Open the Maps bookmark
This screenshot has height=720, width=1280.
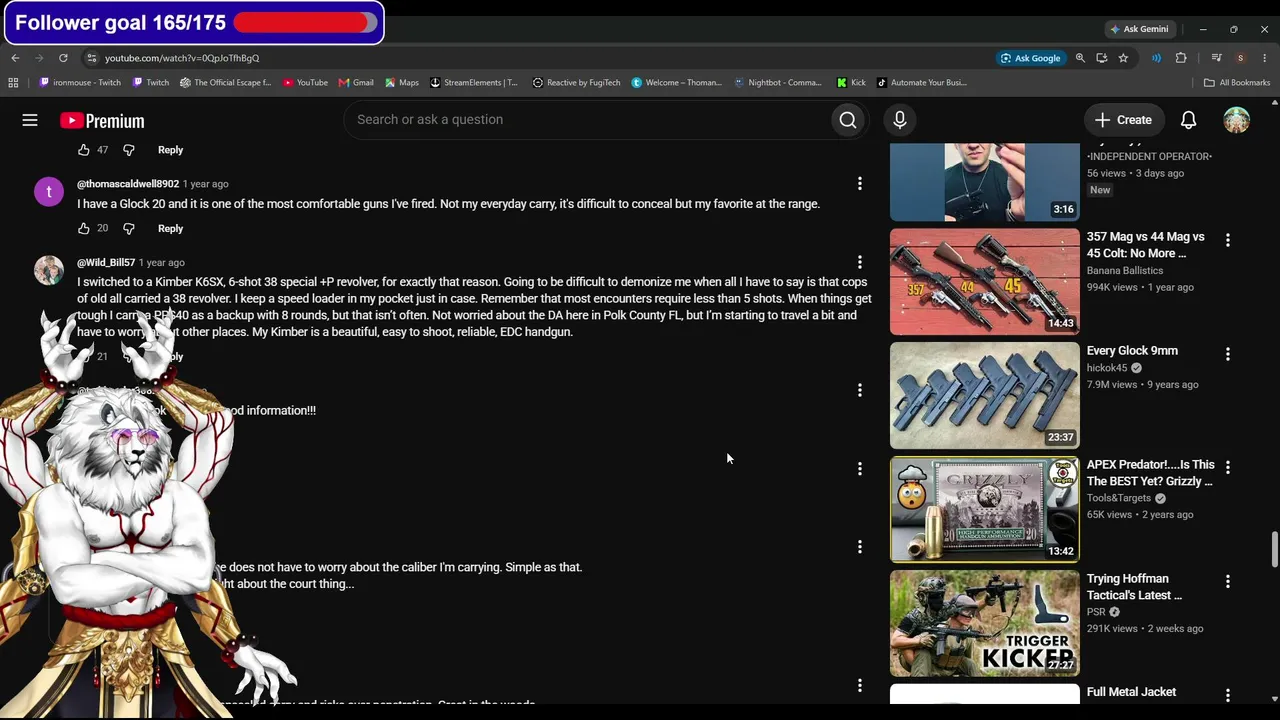[402, 83]
